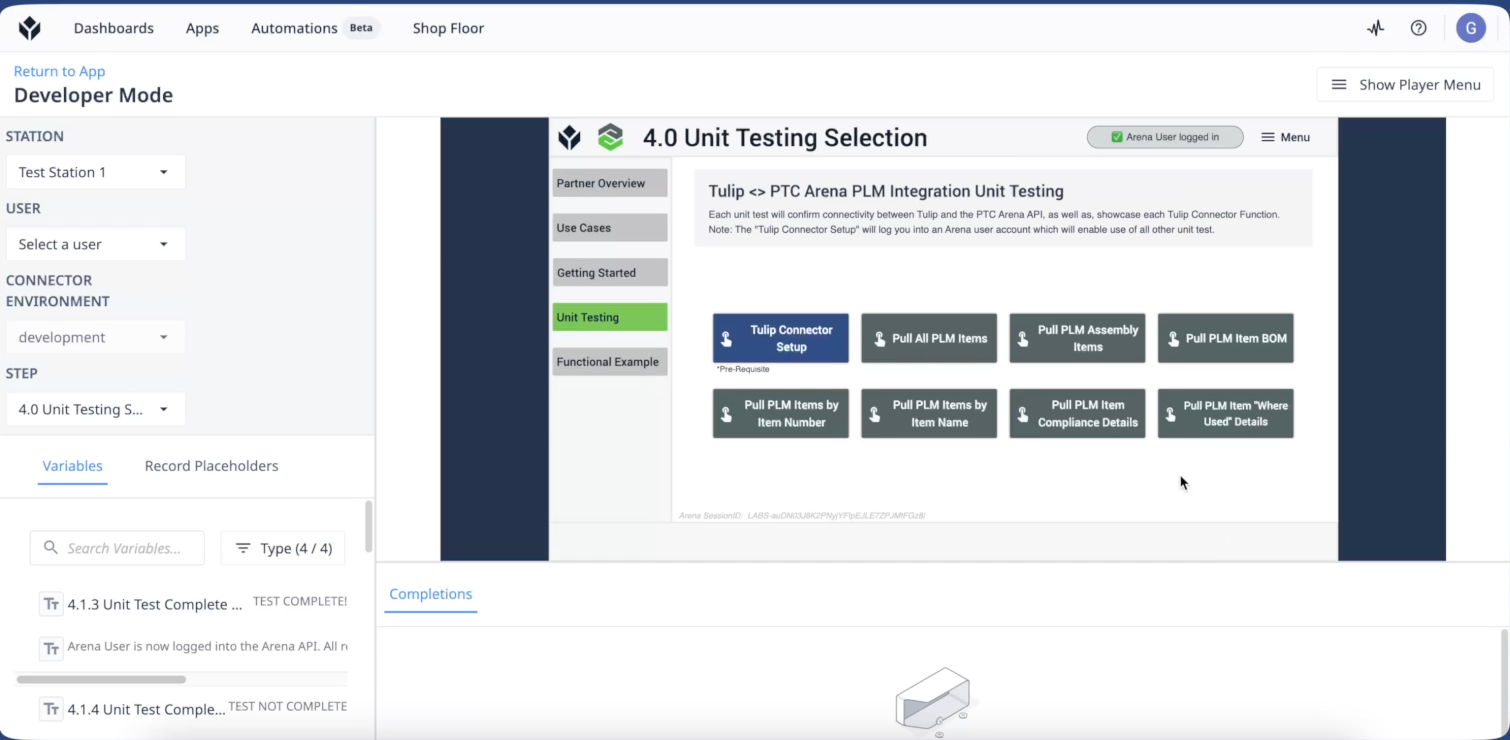
Task: Select the Tt icon beside the 4.1.4 variable
Action: coord(51,709)
